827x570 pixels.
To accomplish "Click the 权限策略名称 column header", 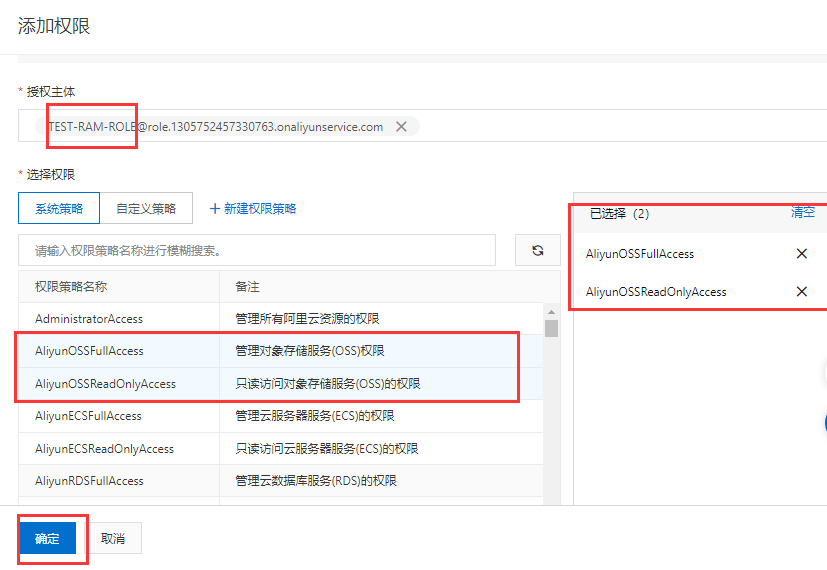I will 119,286.
